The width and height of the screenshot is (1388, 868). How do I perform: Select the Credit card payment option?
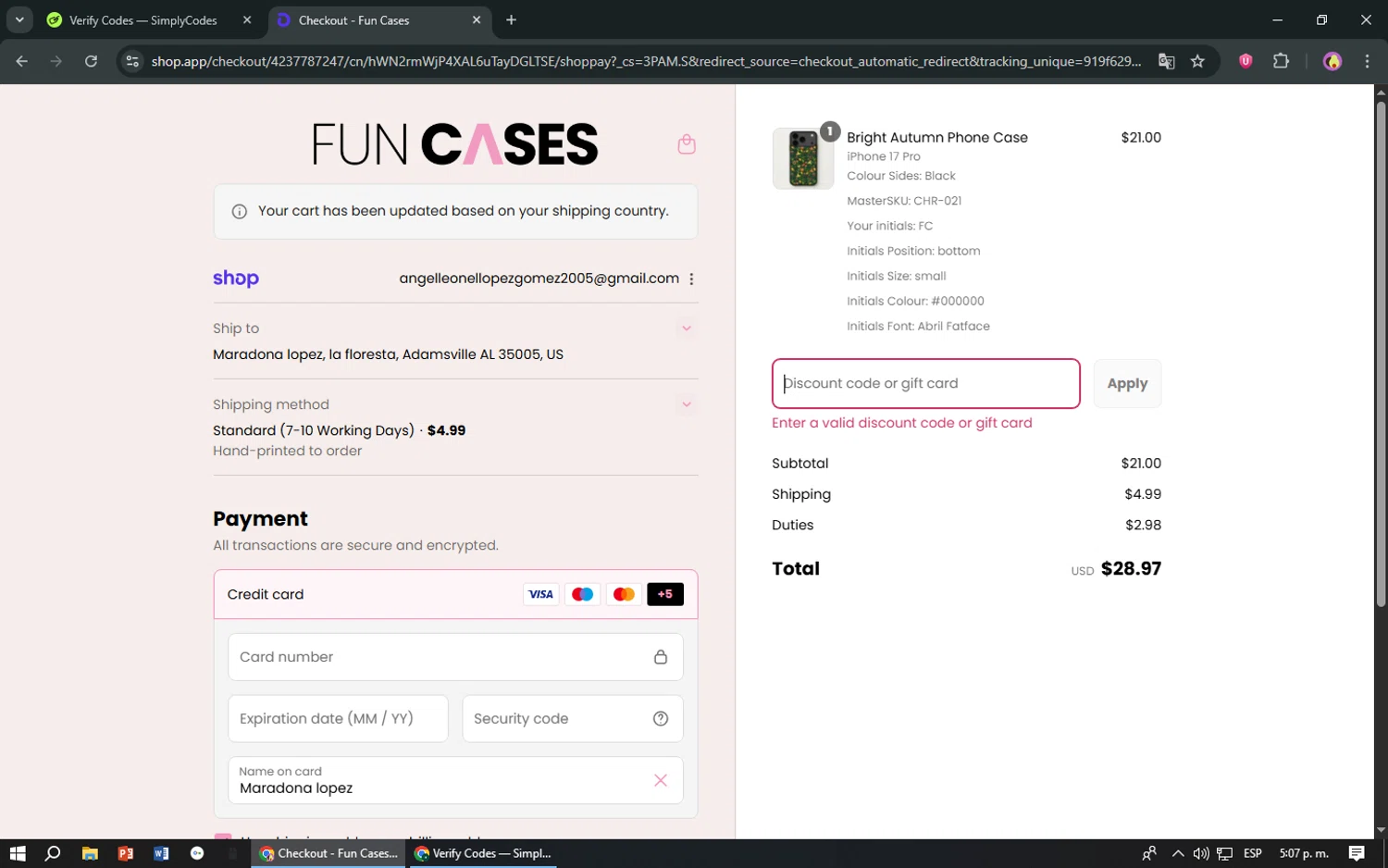point(455,594)
